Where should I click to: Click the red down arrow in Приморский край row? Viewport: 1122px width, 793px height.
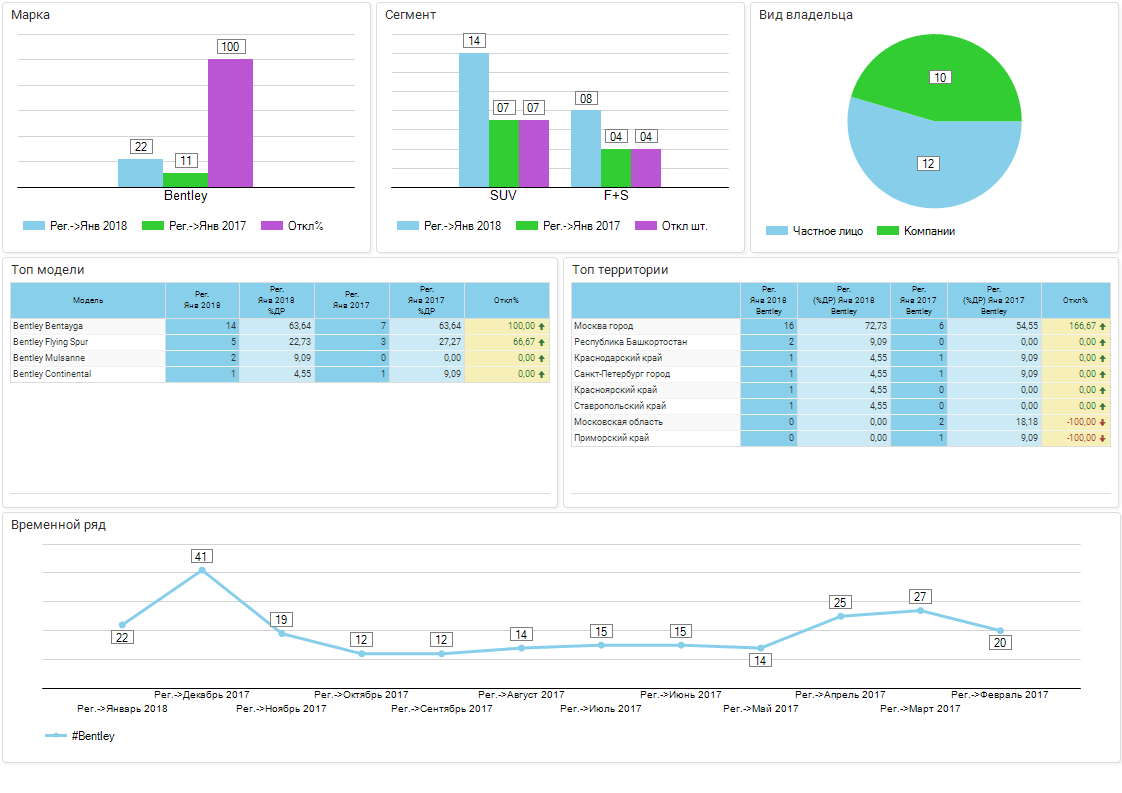pos(1103,438)
